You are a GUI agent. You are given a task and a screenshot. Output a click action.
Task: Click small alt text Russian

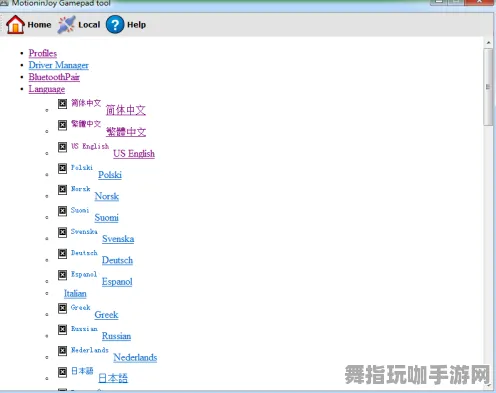(x=84, y=329)
